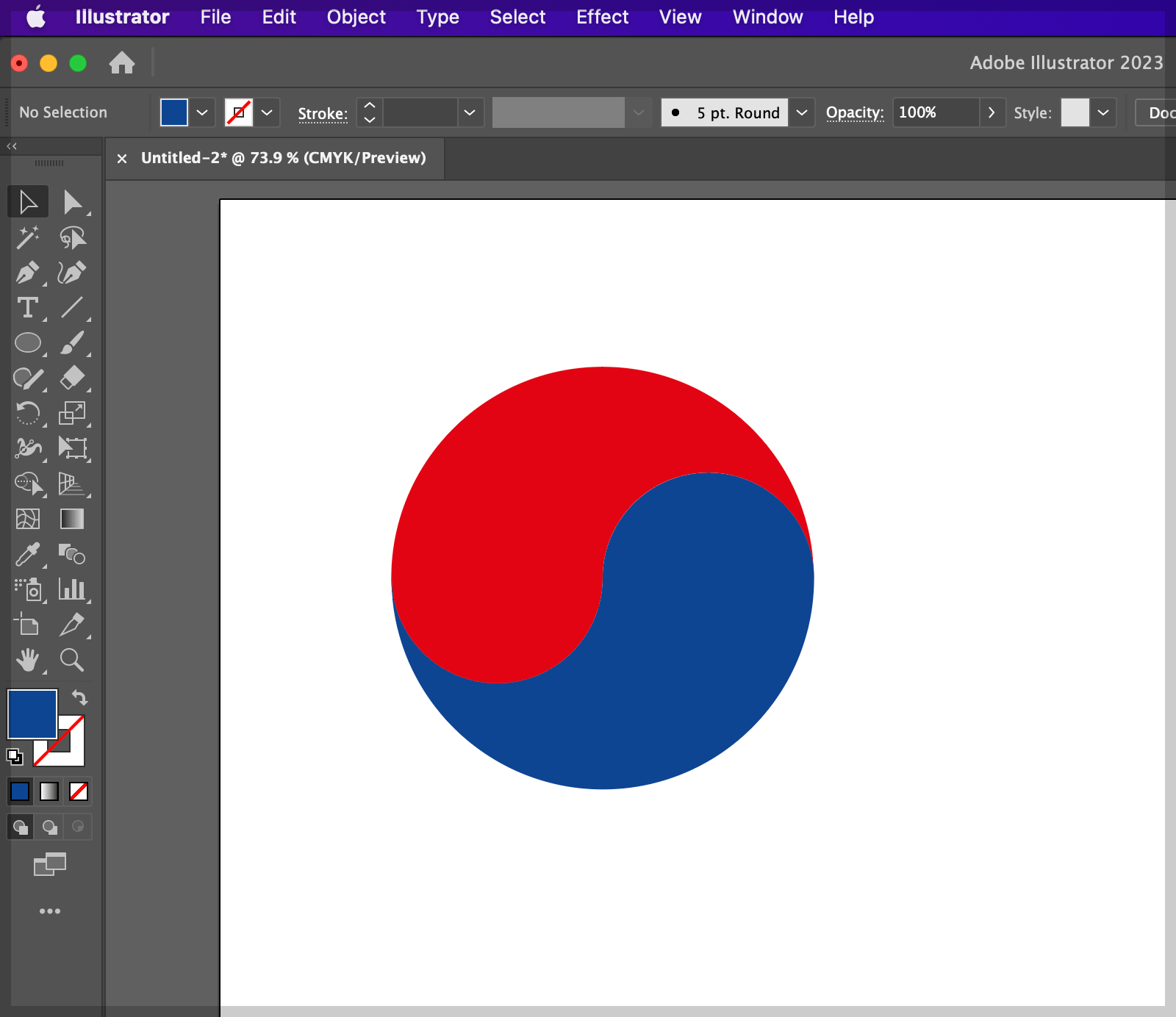Select the Scale tool
1176x1017 pixels.
click(x=72, y=413)
